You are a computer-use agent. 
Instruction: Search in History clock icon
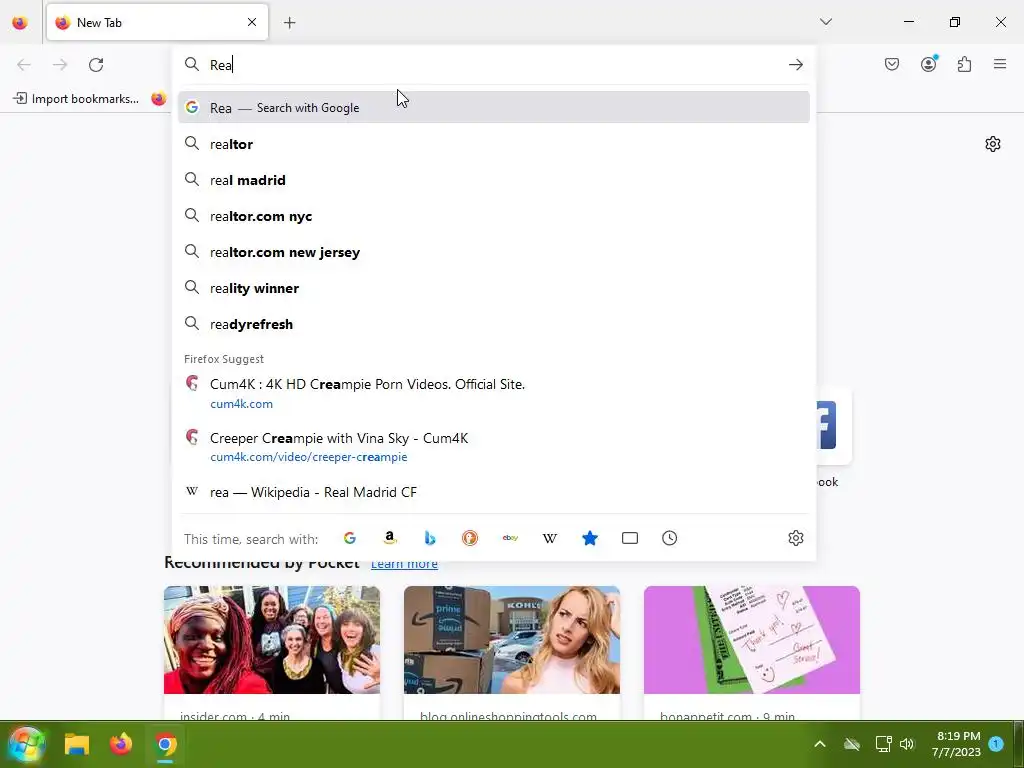pos(669,538)
